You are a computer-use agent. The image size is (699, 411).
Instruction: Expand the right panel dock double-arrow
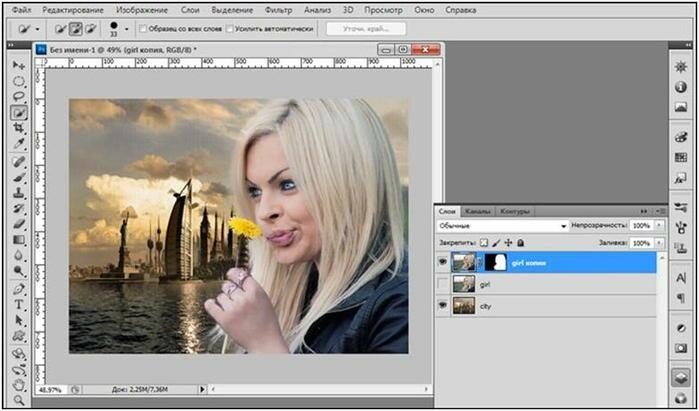(x=687, y=45)
